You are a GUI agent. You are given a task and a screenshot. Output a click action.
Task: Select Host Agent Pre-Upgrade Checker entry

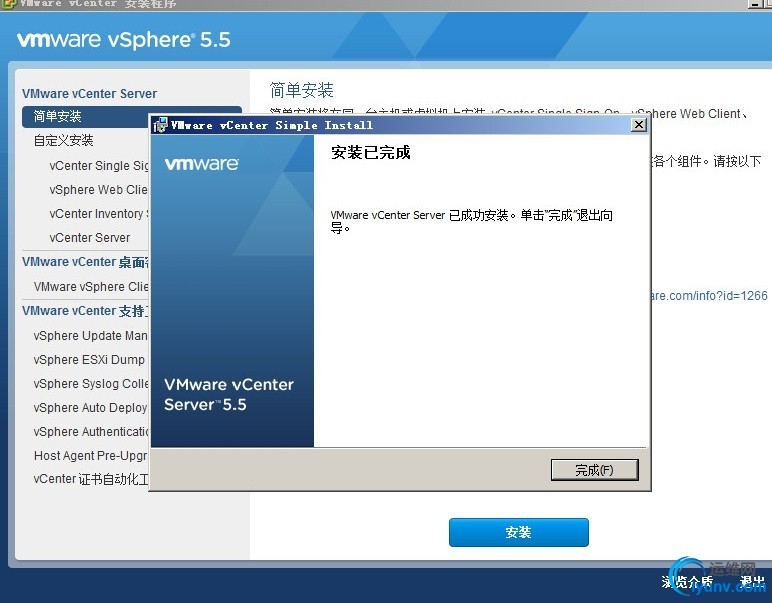click(x=91, y=456)
